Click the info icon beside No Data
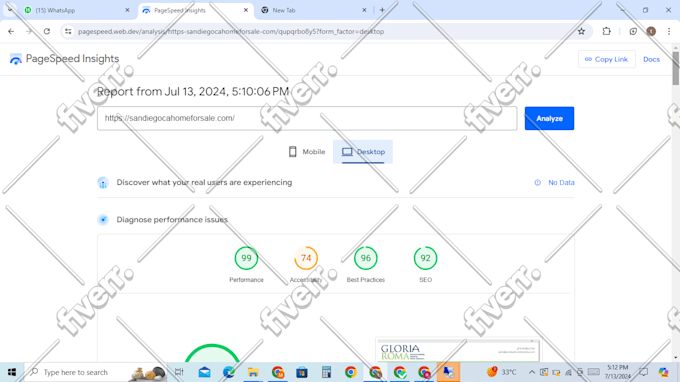This screenshot has width=680, height=382. [x=537, y=183]
